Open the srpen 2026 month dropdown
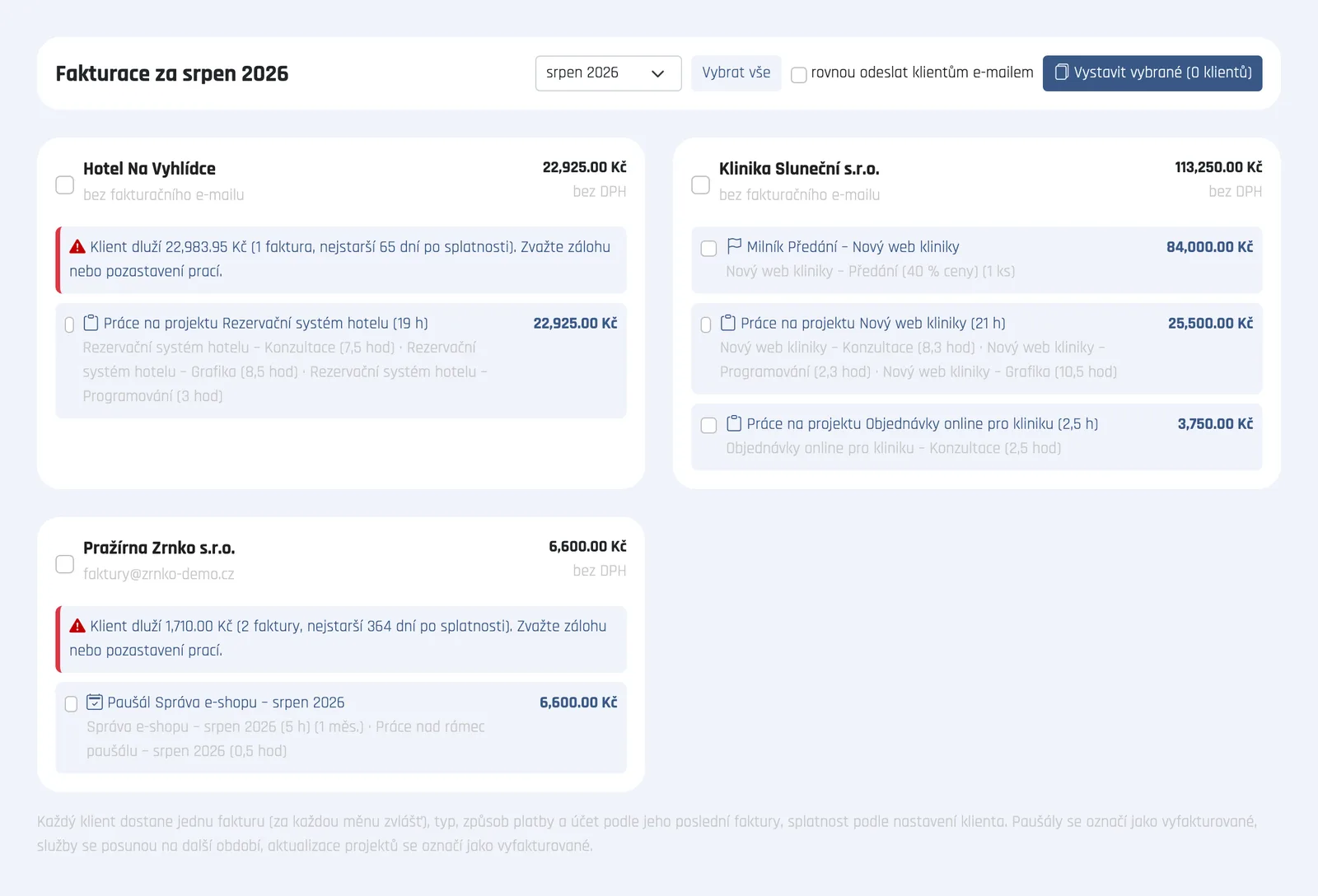The height and width of the screenshot is (896, 1318). [x=608, y=73]
